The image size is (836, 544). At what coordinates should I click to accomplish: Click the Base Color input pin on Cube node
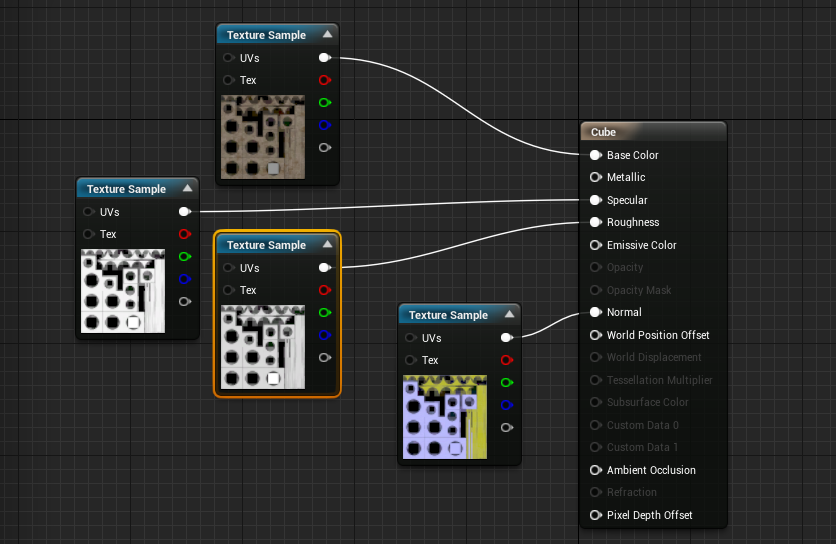tap(595, 155)
